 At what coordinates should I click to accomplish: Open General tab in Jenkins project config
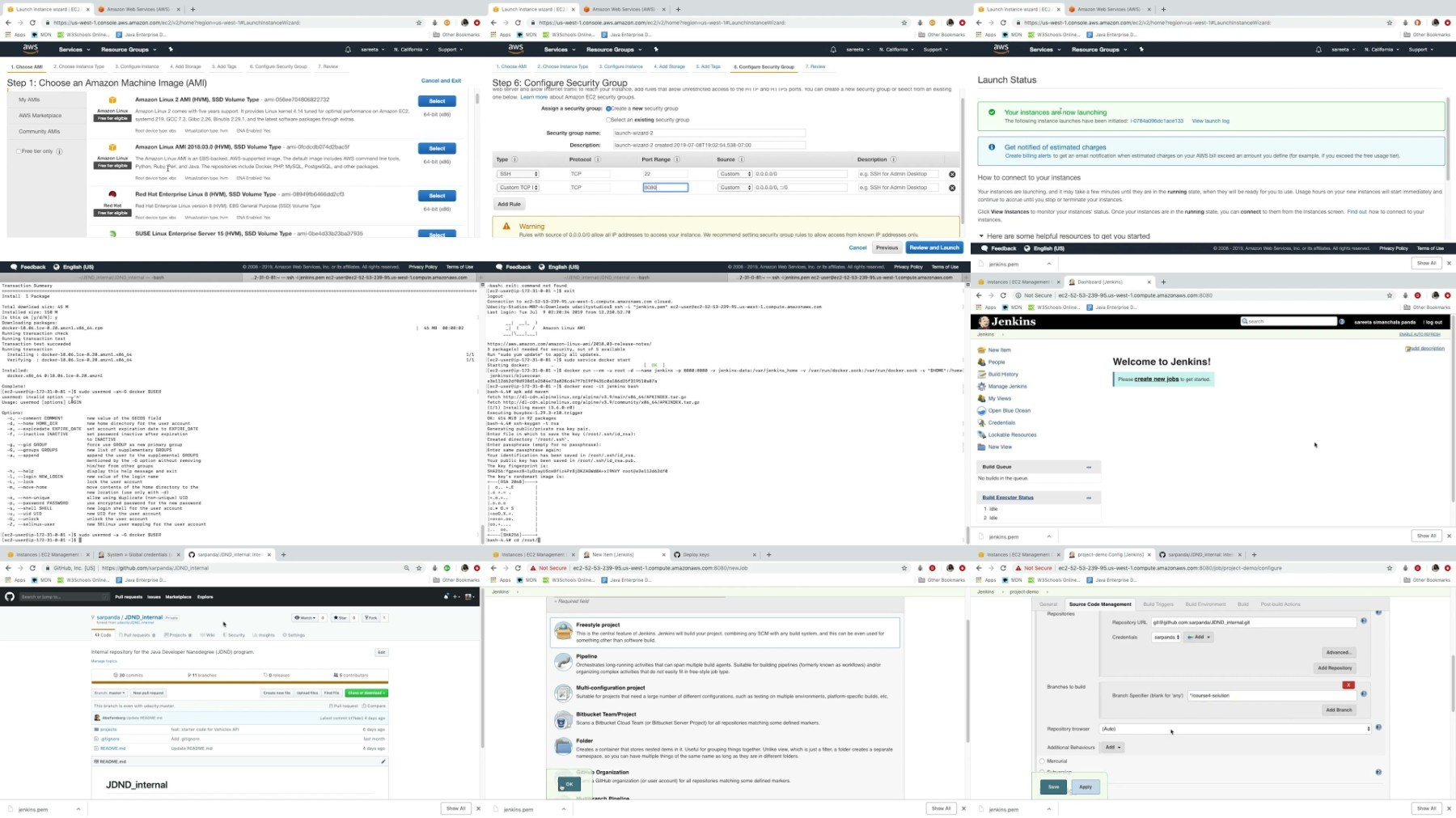[1048, 604]
